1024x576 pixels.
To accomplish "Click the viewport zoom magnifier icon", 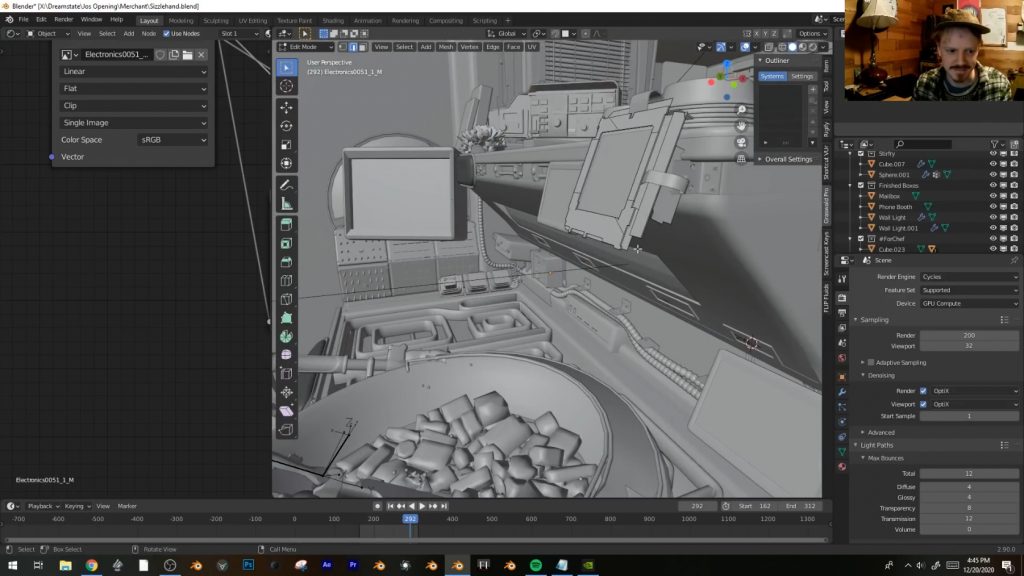I will pyautogui.click(x=741, y=110).
